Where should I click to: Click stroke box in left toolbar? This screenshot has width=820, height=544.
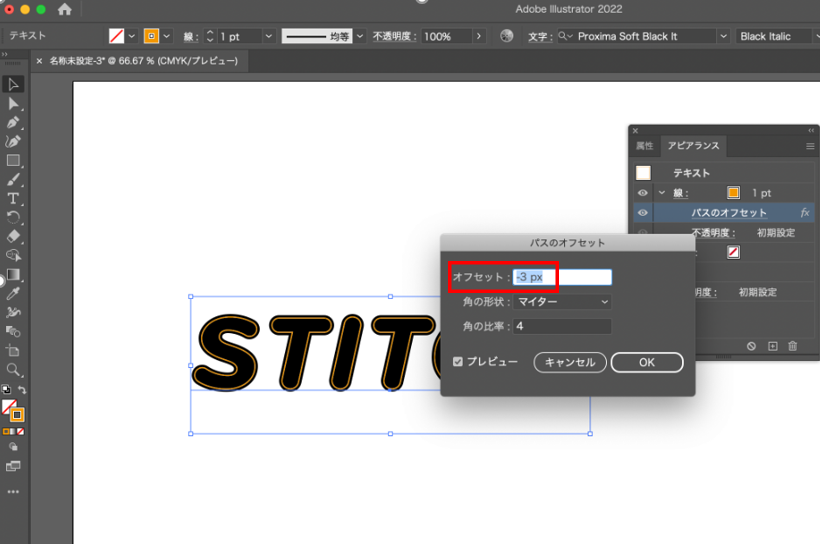click(x=17, y=415)
